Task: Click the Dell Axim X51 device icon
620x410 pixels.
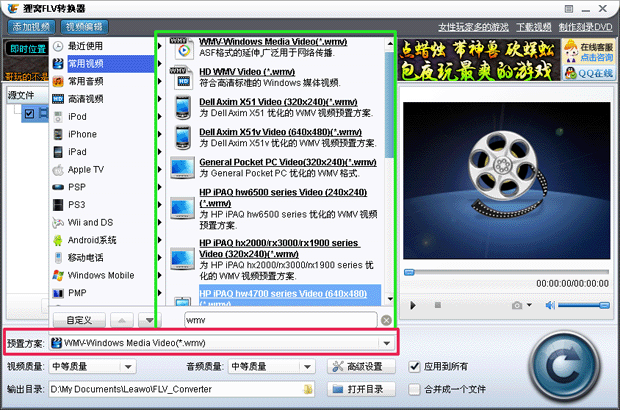Action: point(182,108)
